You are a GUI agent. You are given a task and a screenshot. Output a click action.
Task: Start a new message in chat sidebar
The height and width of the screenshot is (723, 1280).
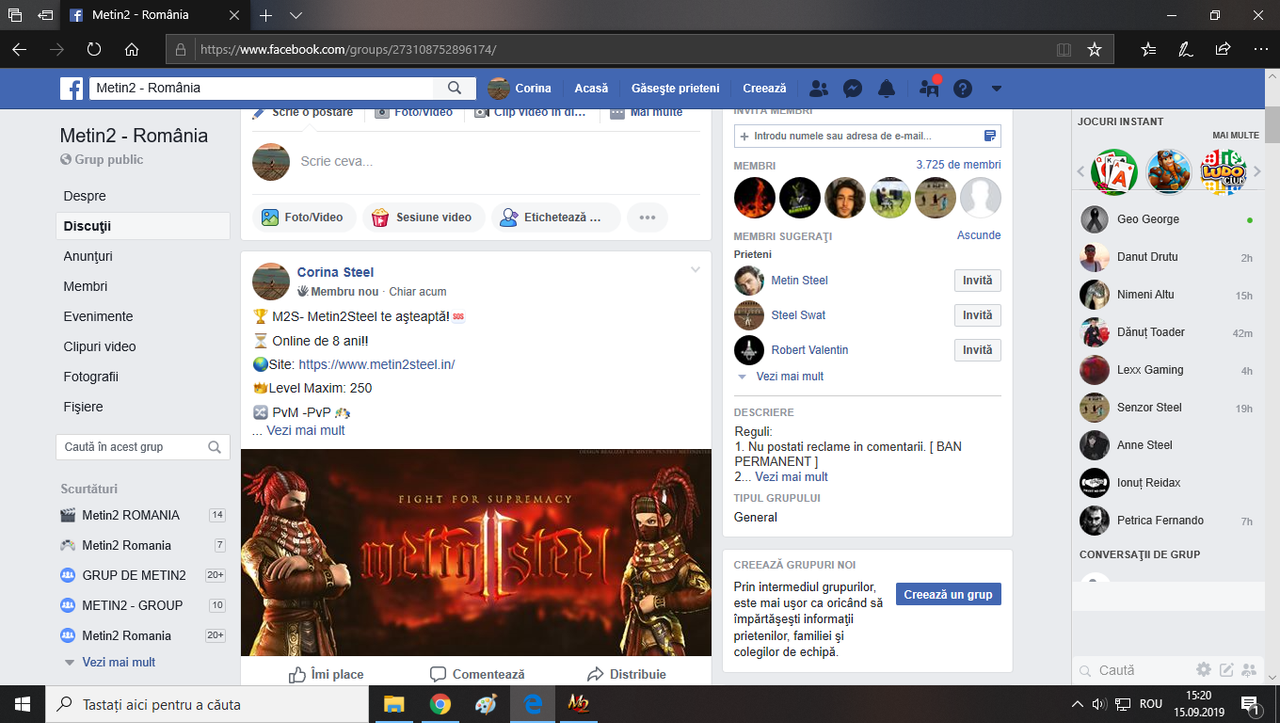tap(1226, 670)
